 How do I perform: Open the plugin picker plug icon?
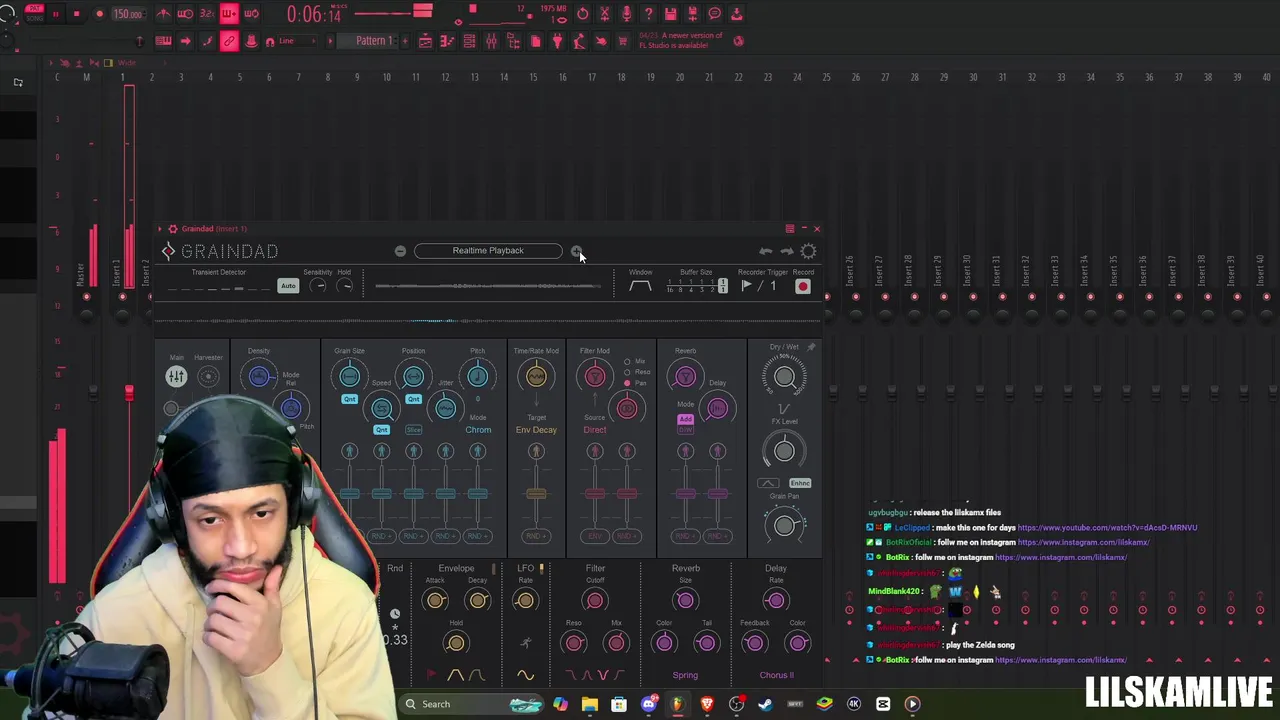click(557, 41)
